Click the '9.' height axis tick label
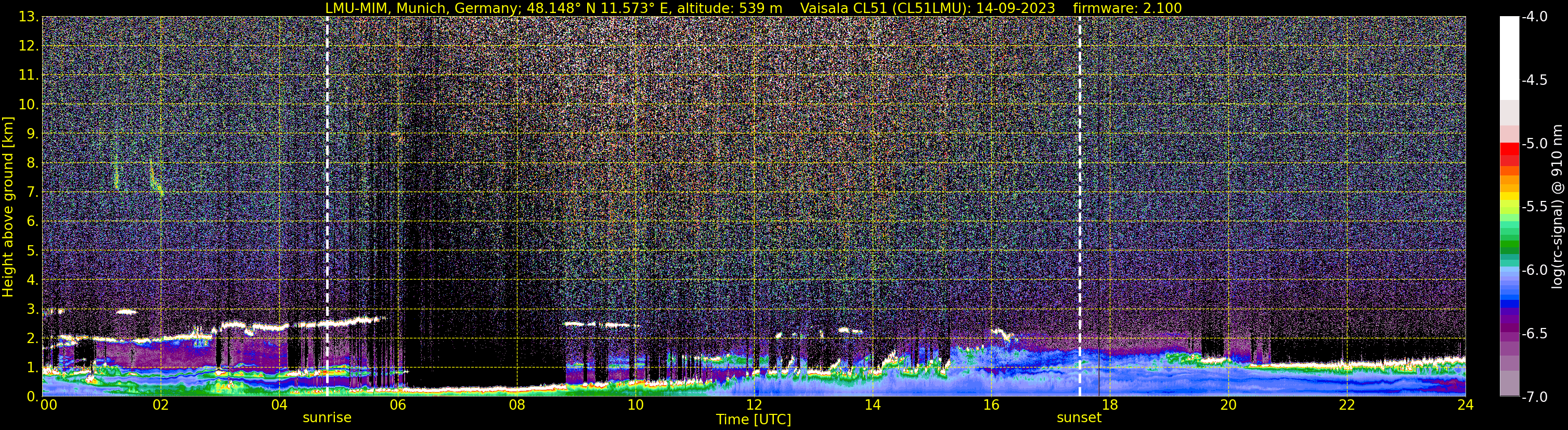Viewport: 1568px width, 430px height. [x=32, y=133]
